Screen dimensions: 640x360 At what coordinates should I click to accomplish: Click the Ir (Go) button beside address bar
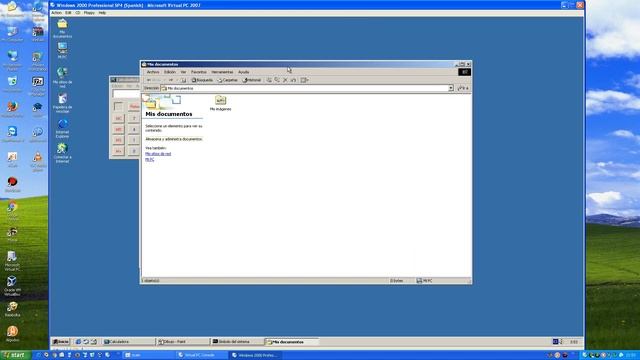point(463,88)
